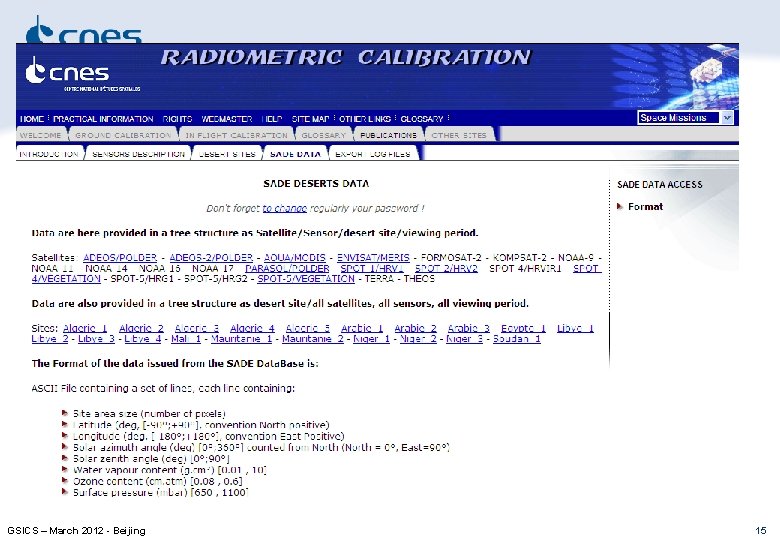Open the top navigation GLOSSARY item
This screenshot has width=780, height=540.
pos(421,119)
